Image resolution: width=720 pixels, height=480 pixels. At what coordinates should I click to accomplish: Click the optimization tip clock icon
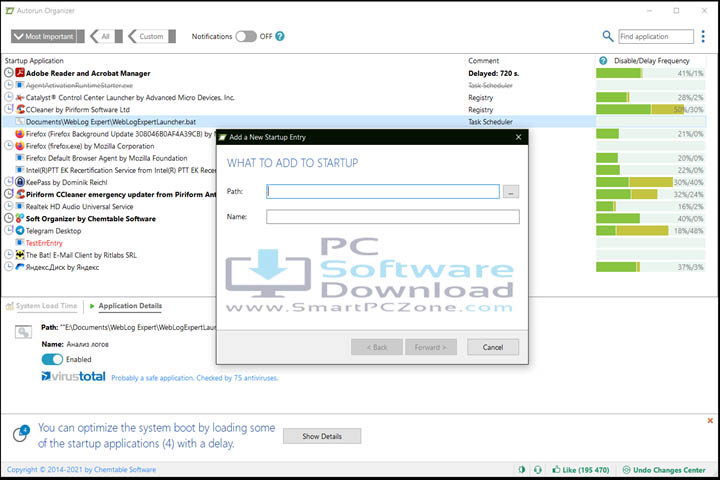pyautogui.click(x=21, y=433)
